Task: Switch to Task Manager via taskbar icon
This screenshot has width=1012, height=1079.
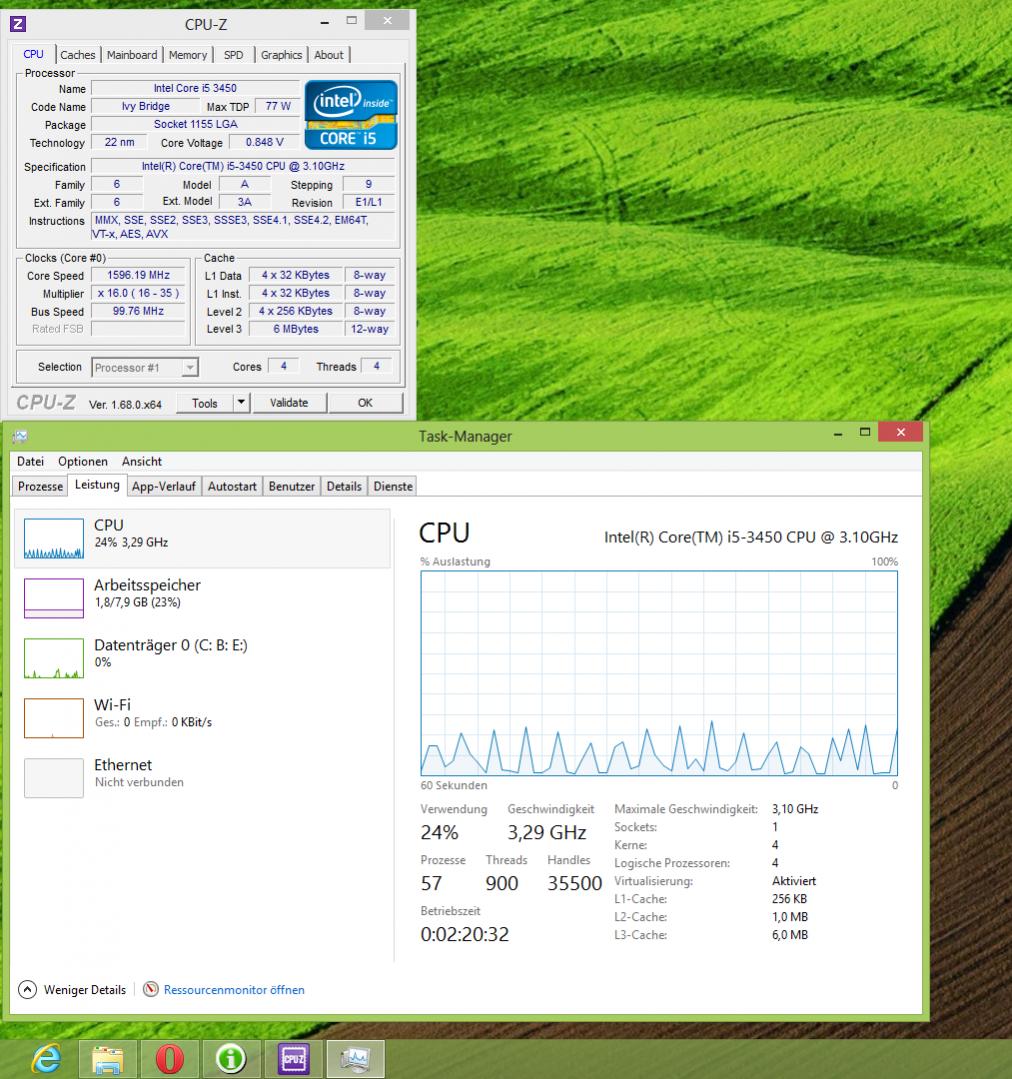Action: pos(355,1058)
